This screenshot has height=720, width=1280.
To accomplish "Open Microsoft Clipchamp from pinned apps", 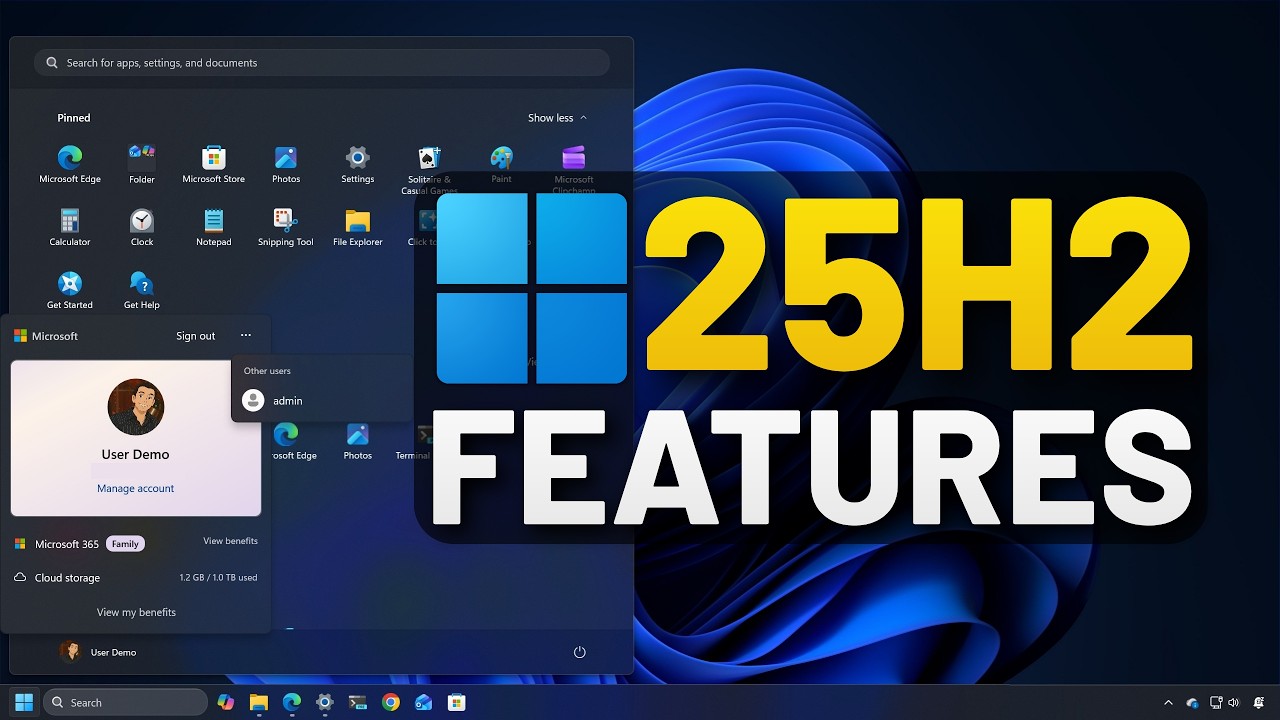I will pos(574,169).
